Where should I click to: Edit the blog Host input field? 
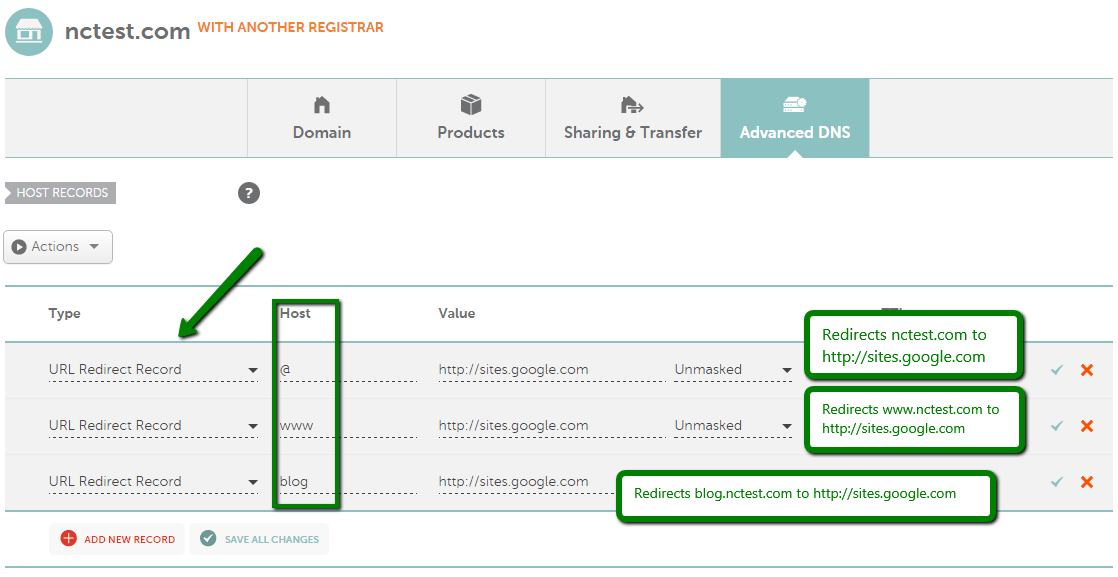pyautogui.click(x=348, y=482)
